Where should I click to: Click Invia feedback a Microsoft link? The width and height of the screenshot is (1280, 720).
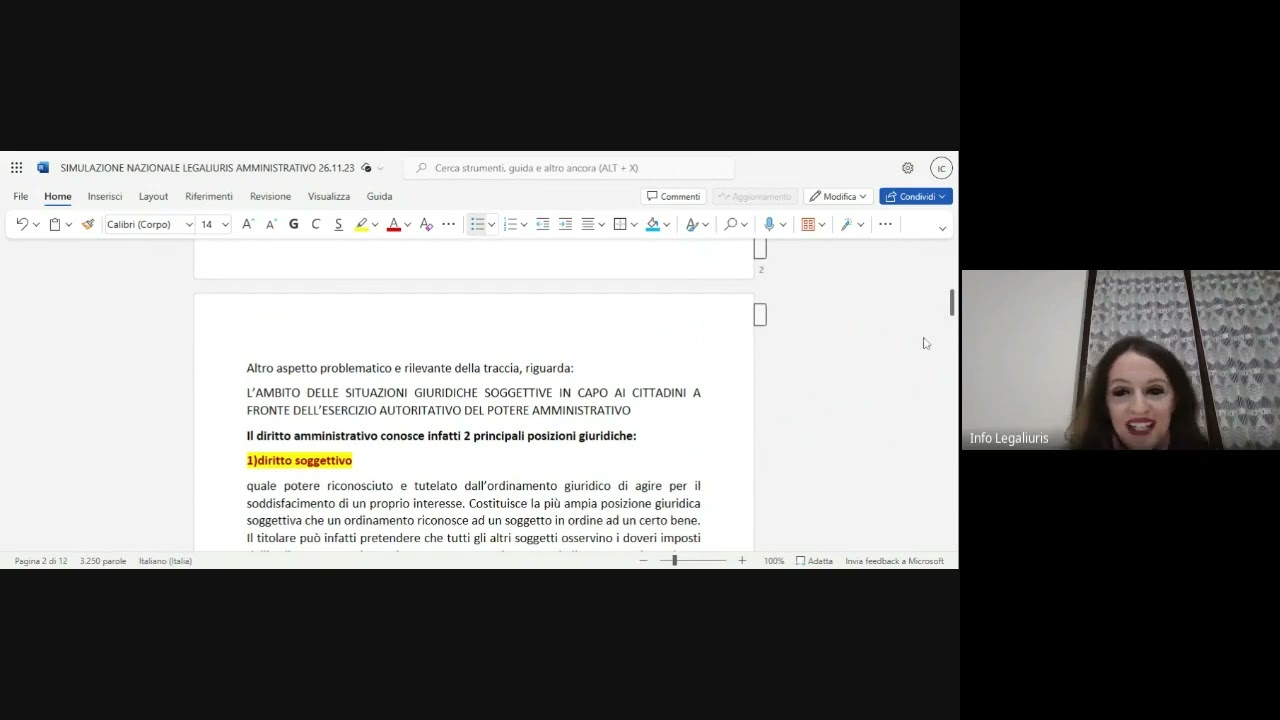tap(894, 561)
